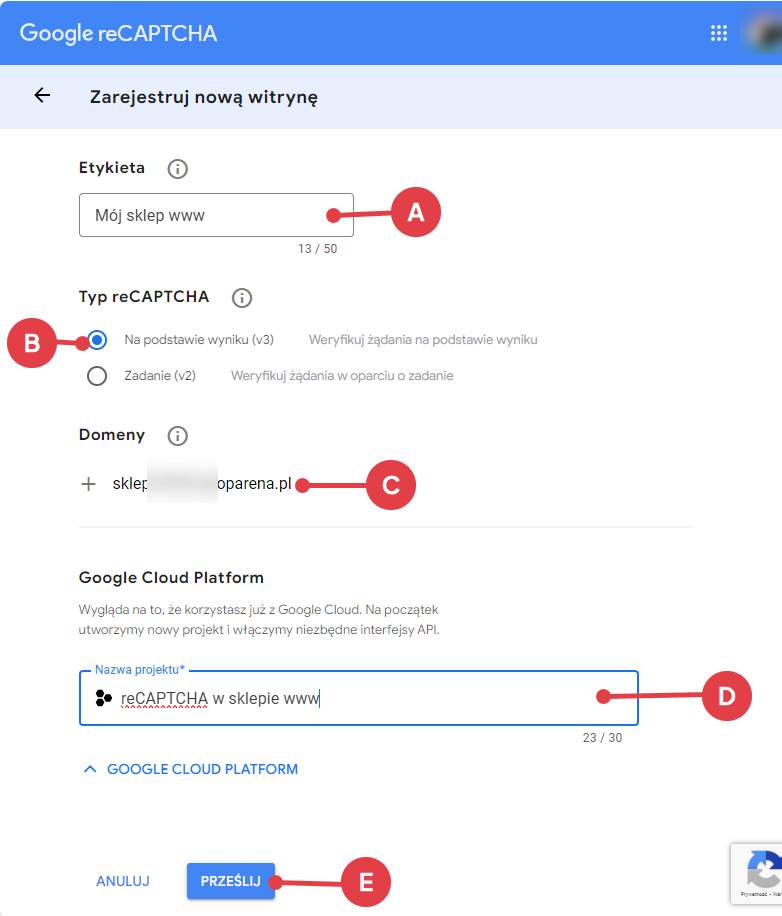Viewport: 782px width, 916px height.
Task: Click the 'Weryfikuj żądania na podstawie wyniku' text
Action: click(423, 339)
